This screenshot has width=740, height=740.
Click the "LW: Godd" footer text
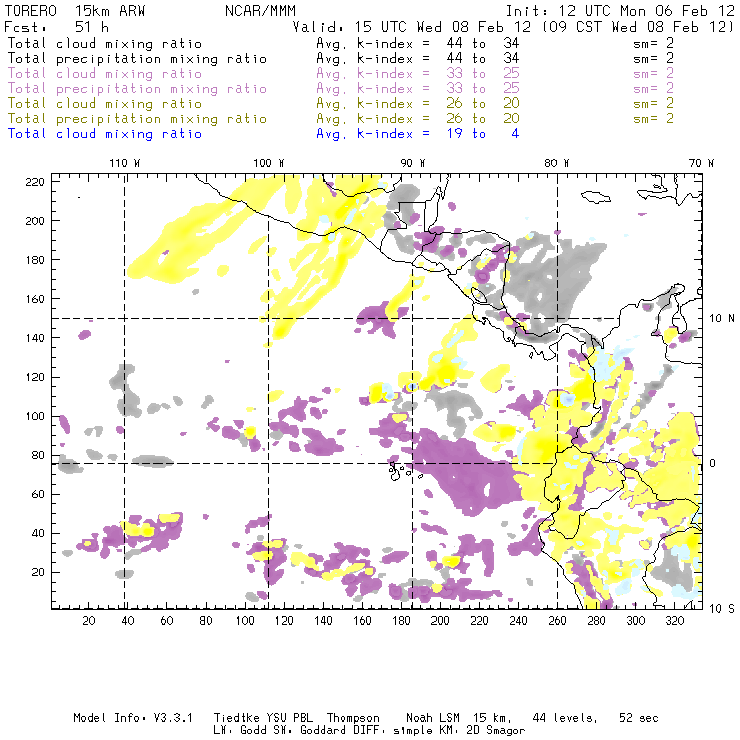(x=240, y=731)
